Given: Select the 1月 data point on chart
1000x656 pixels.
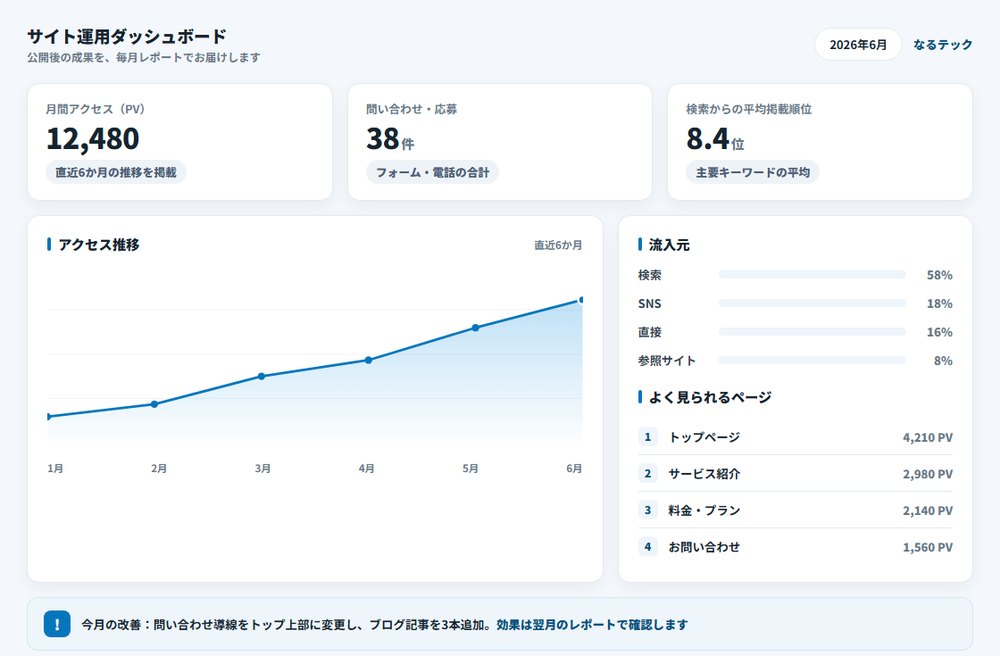Looking at the screenshot, I should [x=48, y=417].
